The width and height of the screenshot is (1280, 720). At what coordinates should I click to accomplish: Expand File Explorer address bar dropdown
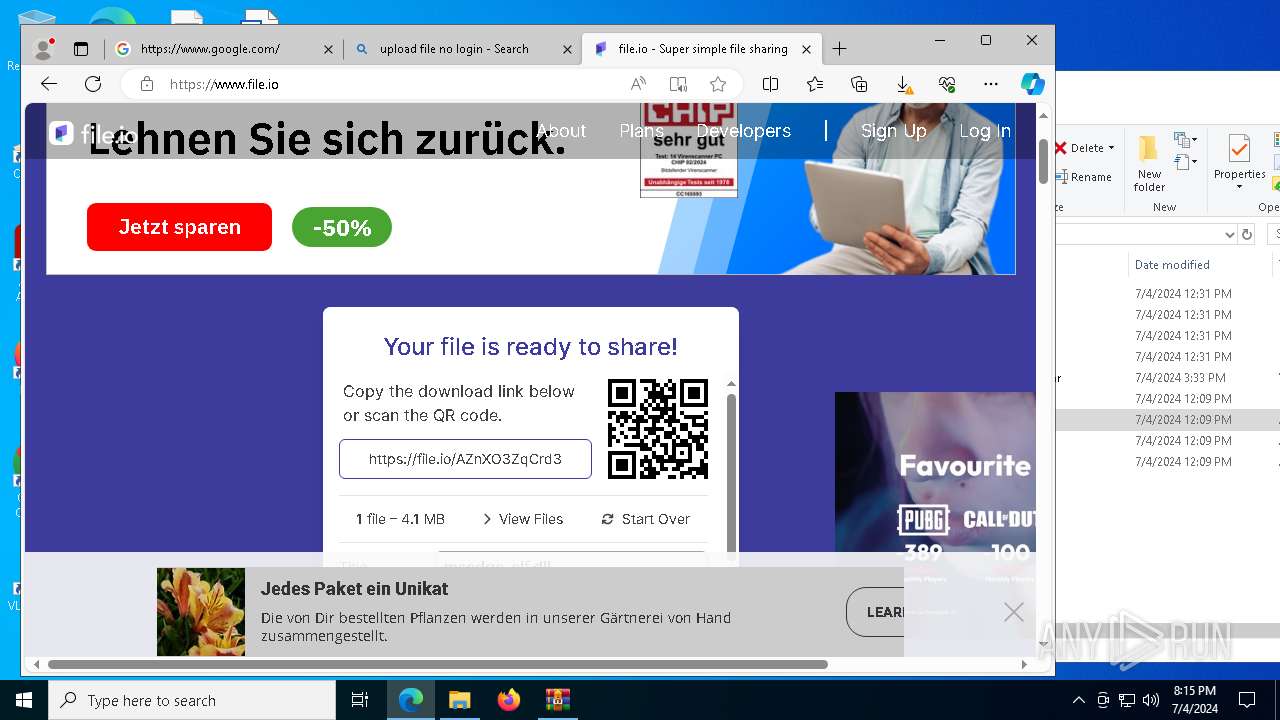[1230, 234]
